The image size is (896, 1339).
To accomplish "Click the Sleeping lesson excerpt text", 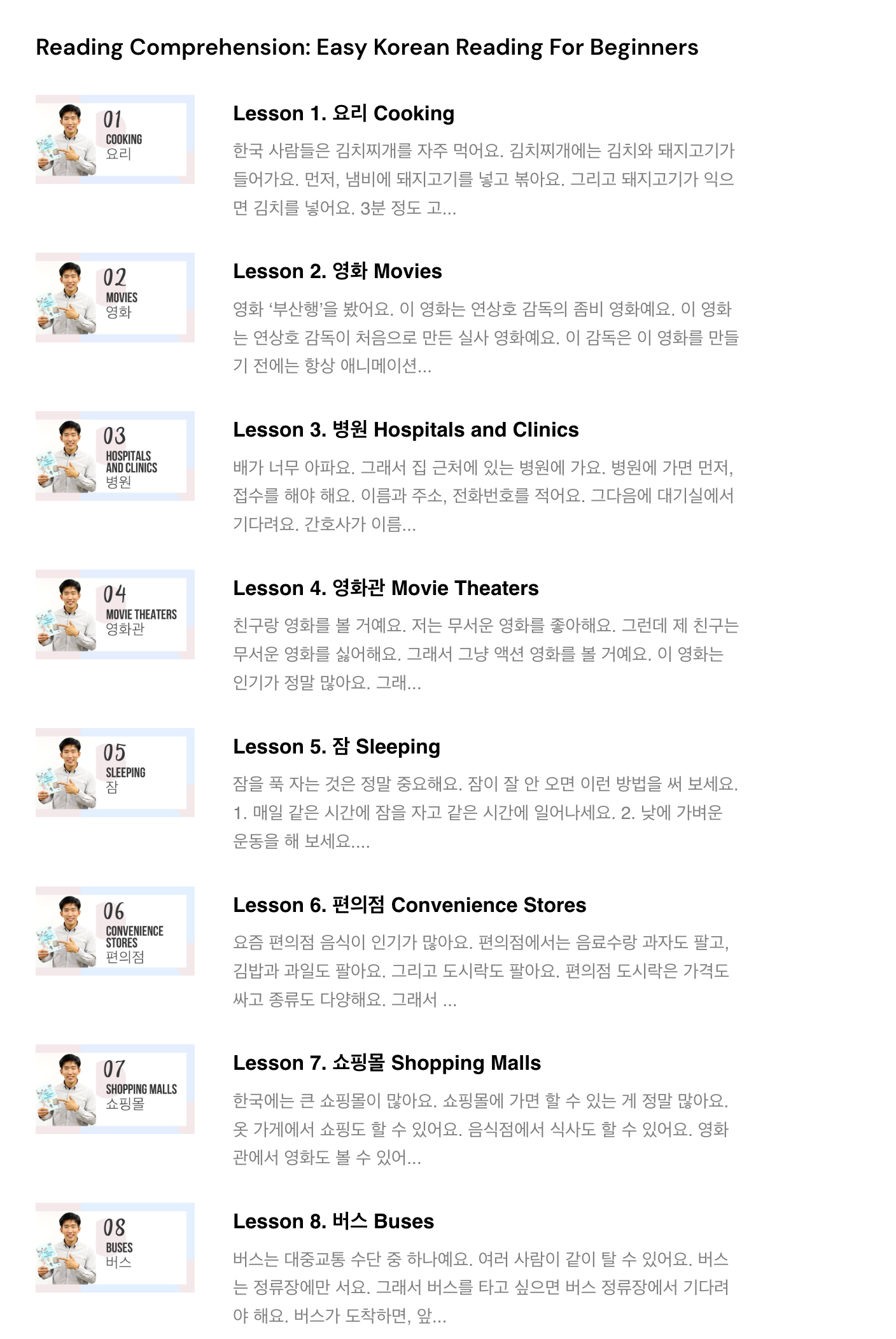I will point(486,813).
